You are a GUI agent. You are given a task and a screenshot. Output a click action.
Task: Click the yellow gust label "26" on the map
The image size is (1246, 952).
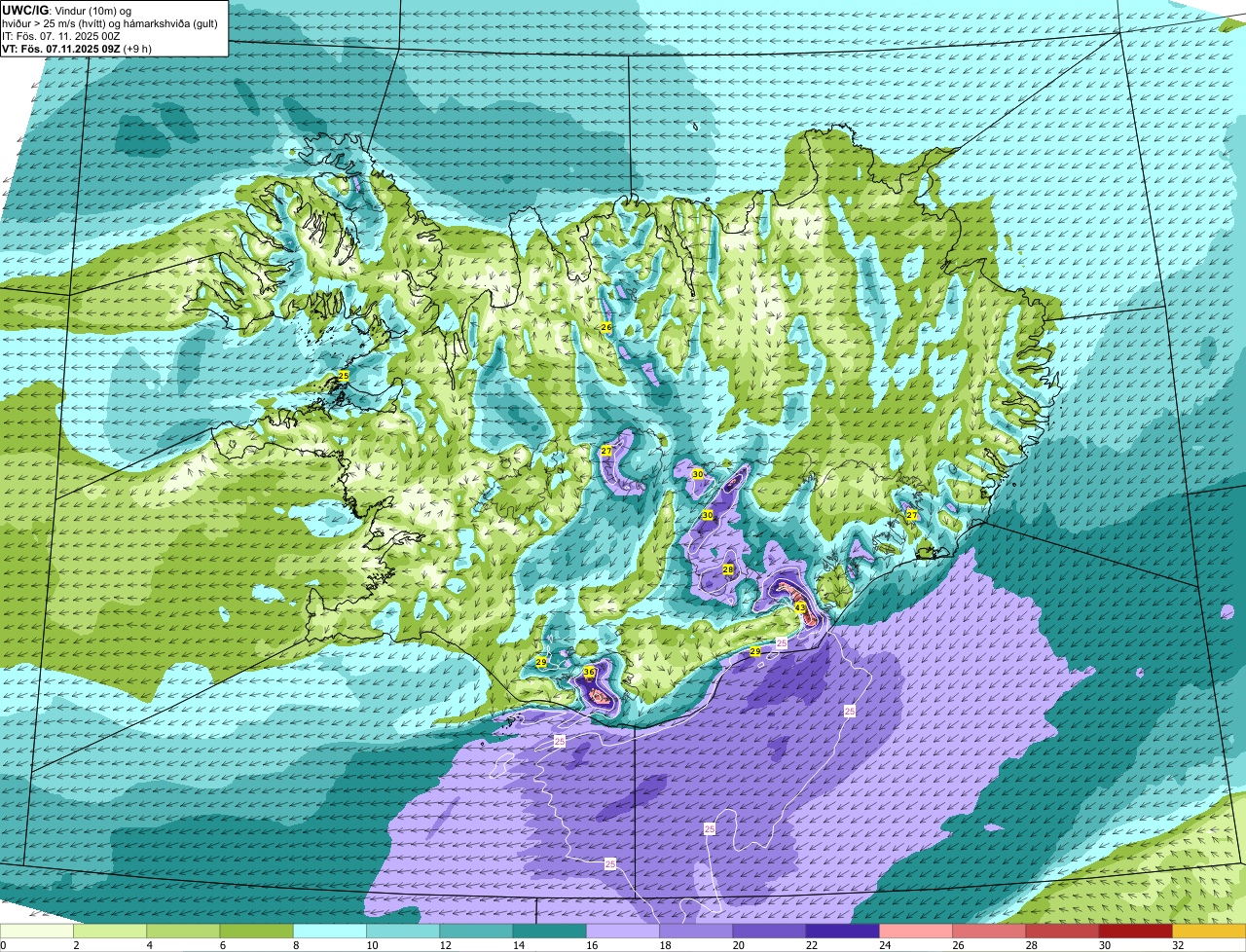coord(605,327)
